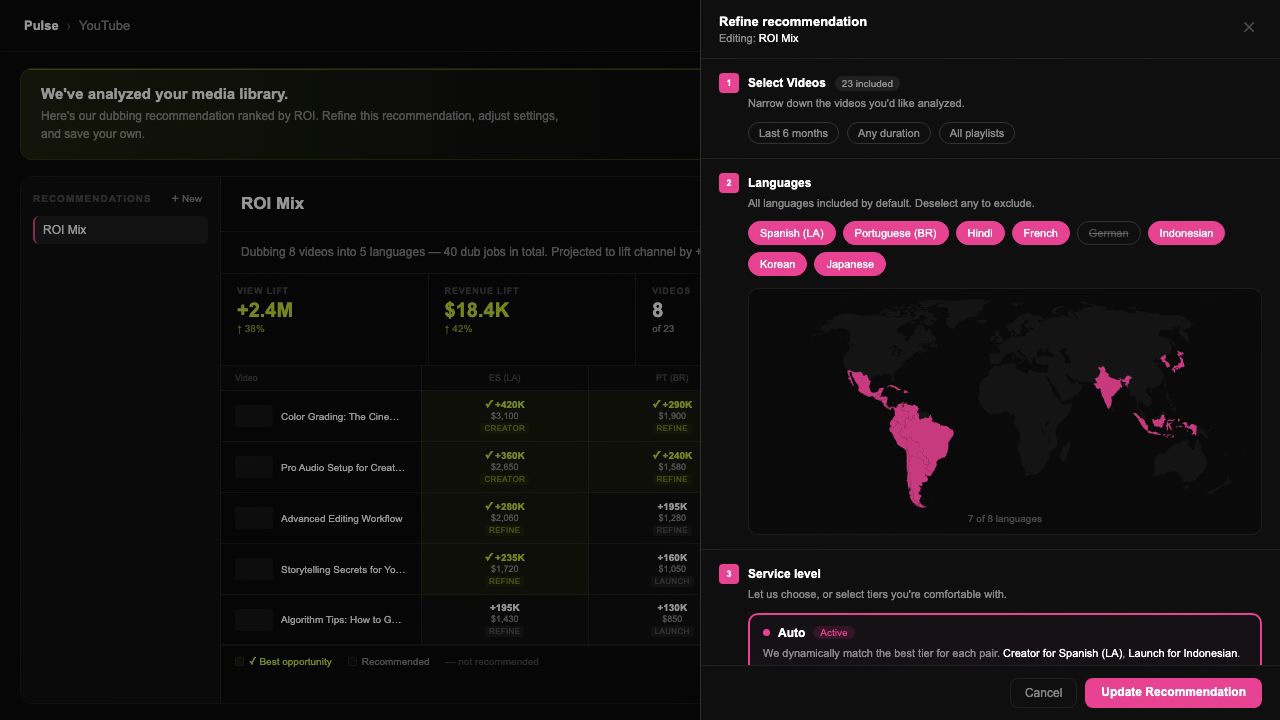The height and width of the screenshot is (720, 1280).
Task: Click the $18.4K revenue lift value
Action: (477, 310)
